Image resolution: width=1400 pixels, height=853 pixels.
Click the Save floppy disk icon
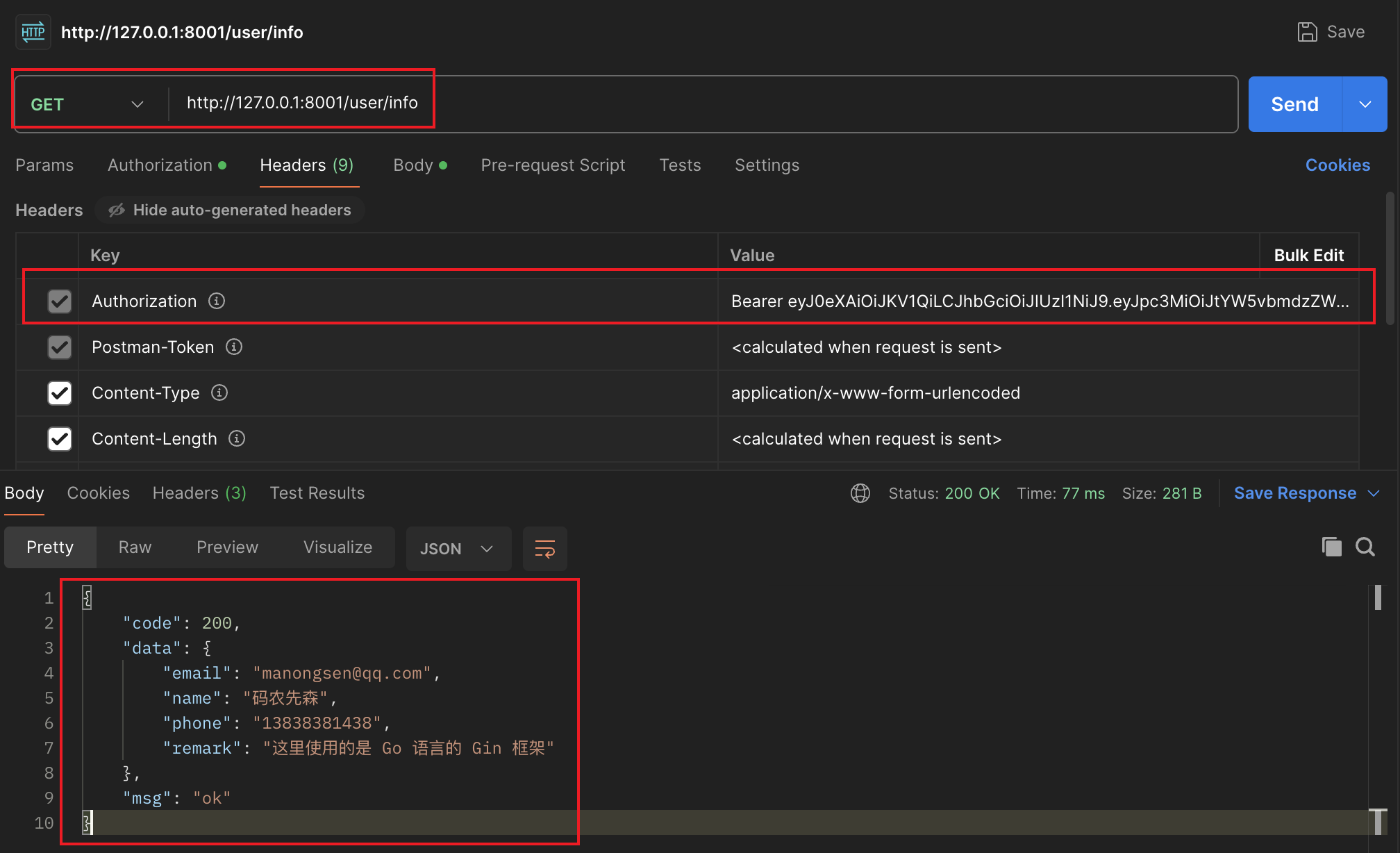click(x=1307, y=32)
